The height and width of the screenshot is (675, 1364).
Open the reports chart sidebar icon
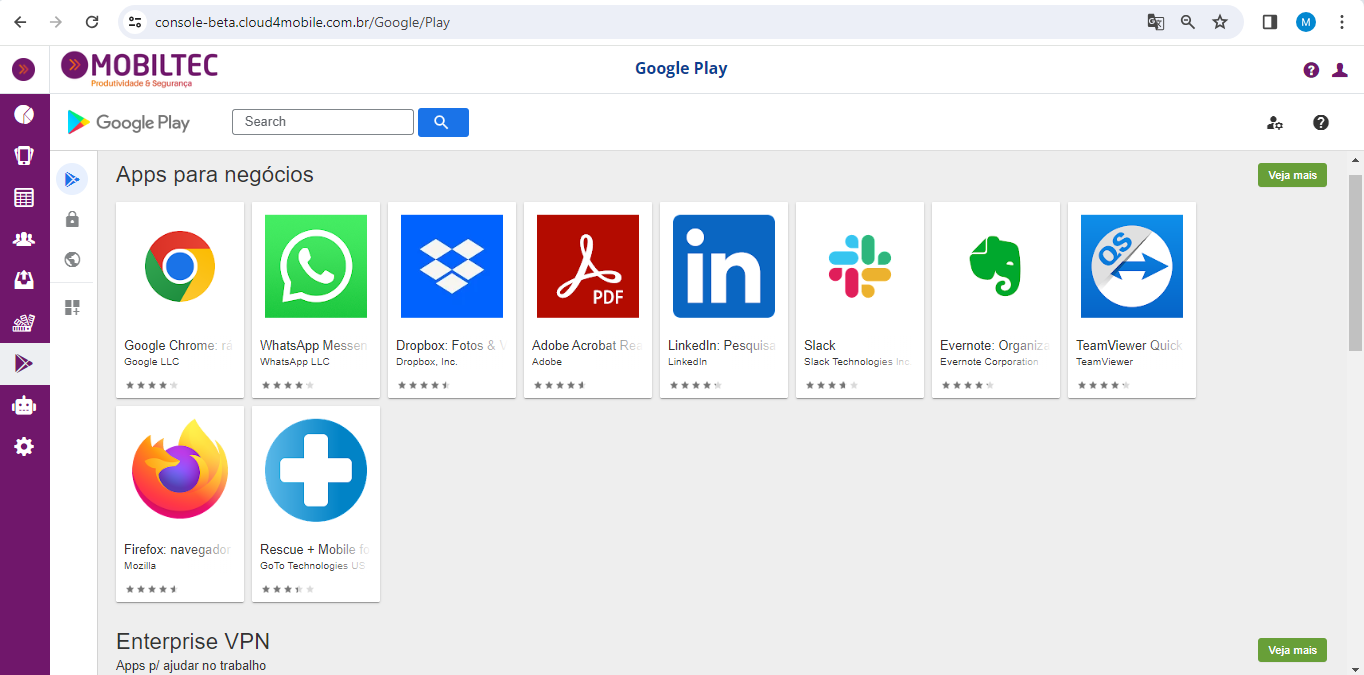coord(24,322)
